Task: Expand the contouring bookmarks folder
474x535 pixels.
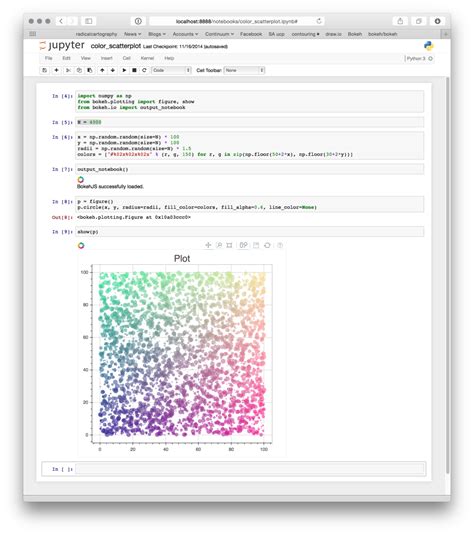Action: [305, 34]
